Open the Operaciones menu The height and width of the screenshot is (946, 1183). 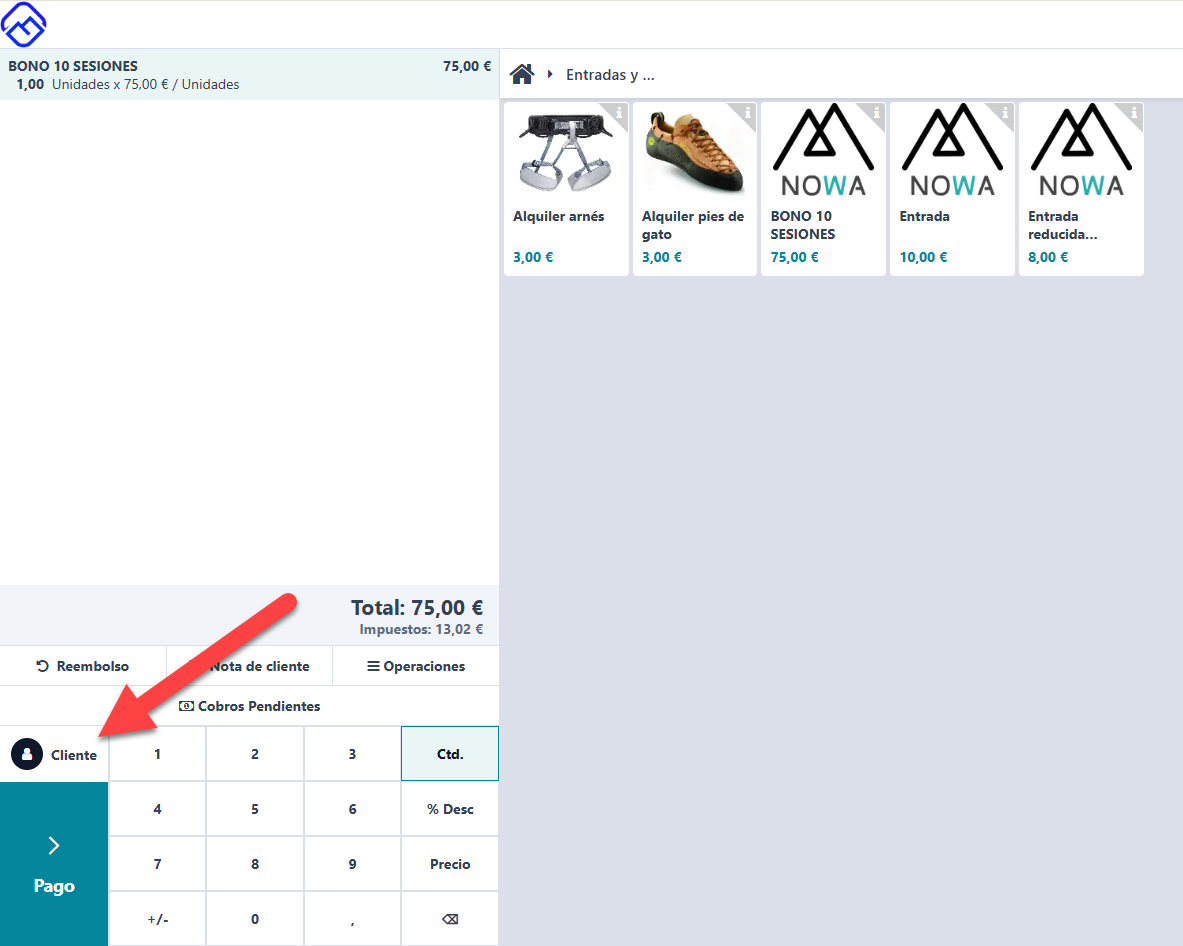[416, 666]
